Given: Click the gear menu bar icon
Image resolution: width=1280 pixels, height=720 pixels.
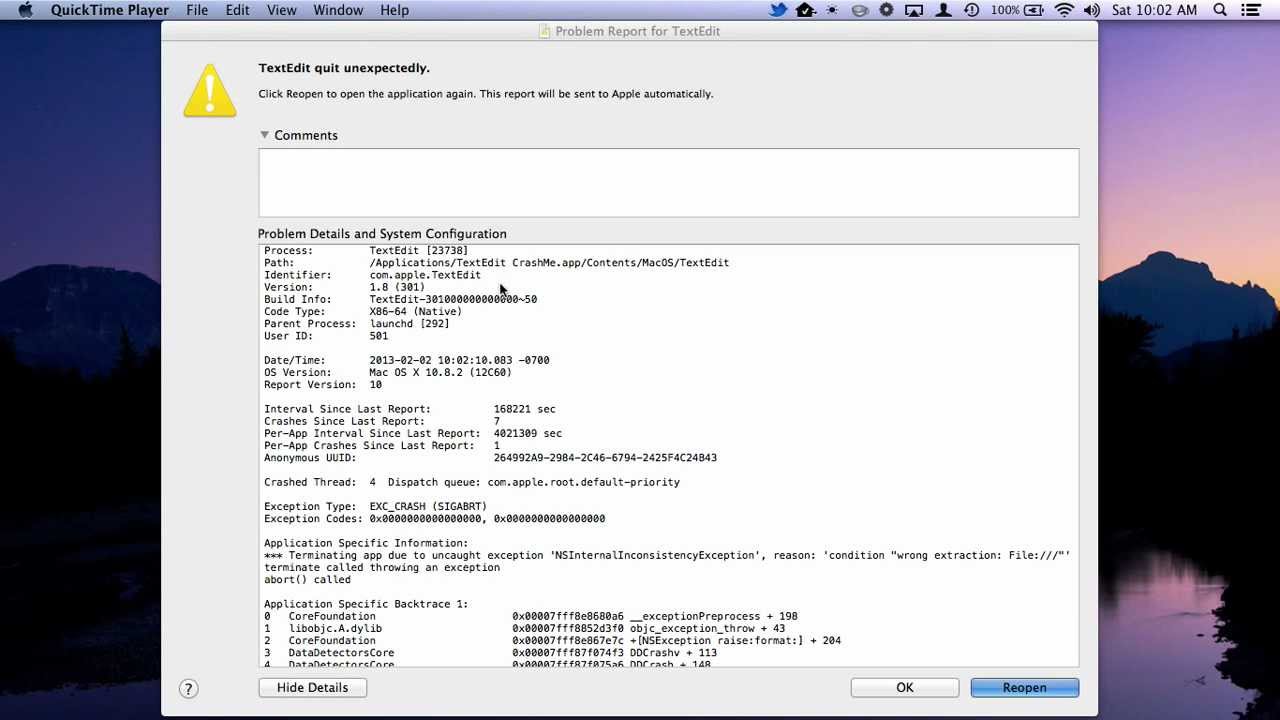Looking at the screenshot, I should pyautogui.click(x=886, y=10).
